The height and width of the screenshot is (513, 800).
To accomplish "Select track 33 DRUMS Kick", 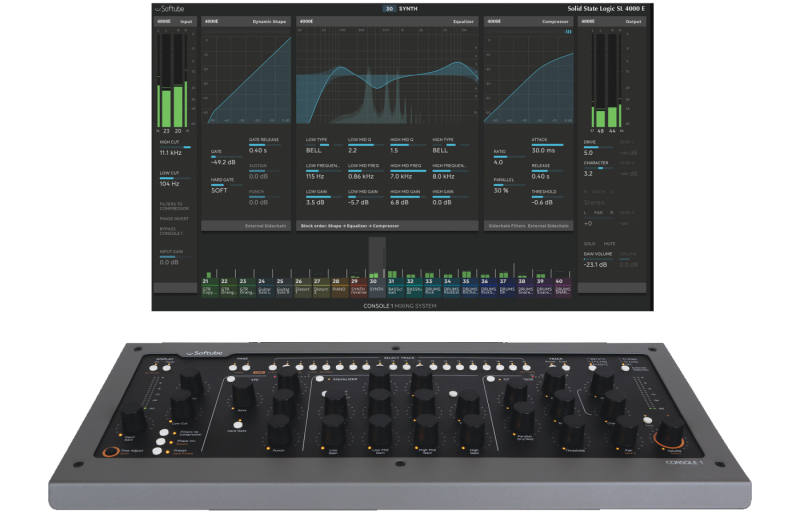I will tap(433, 287).
